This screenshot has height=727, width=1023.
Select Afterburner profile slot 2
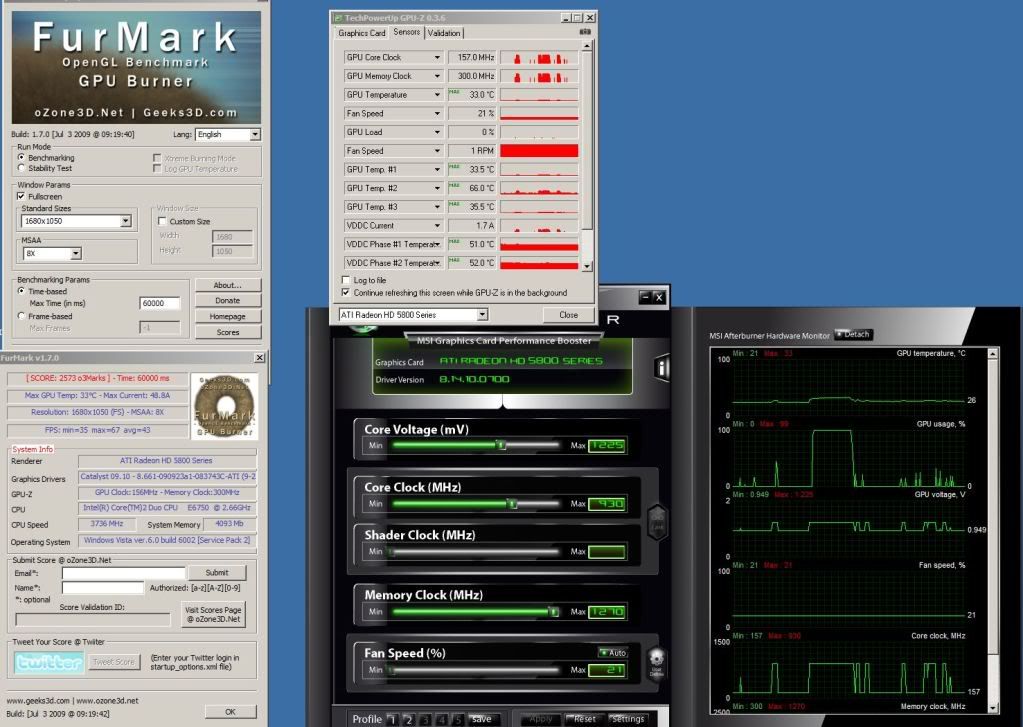[x=409, y=719]
